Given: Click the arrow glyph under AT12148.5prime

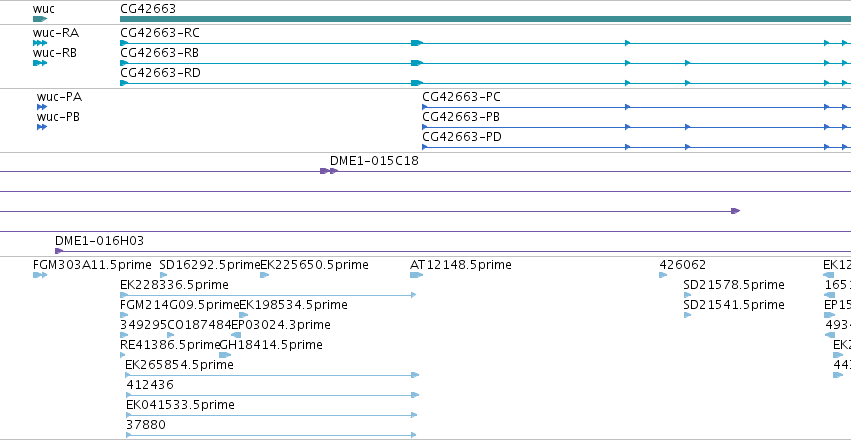Looking at the screenshot, I should [416, 275].
